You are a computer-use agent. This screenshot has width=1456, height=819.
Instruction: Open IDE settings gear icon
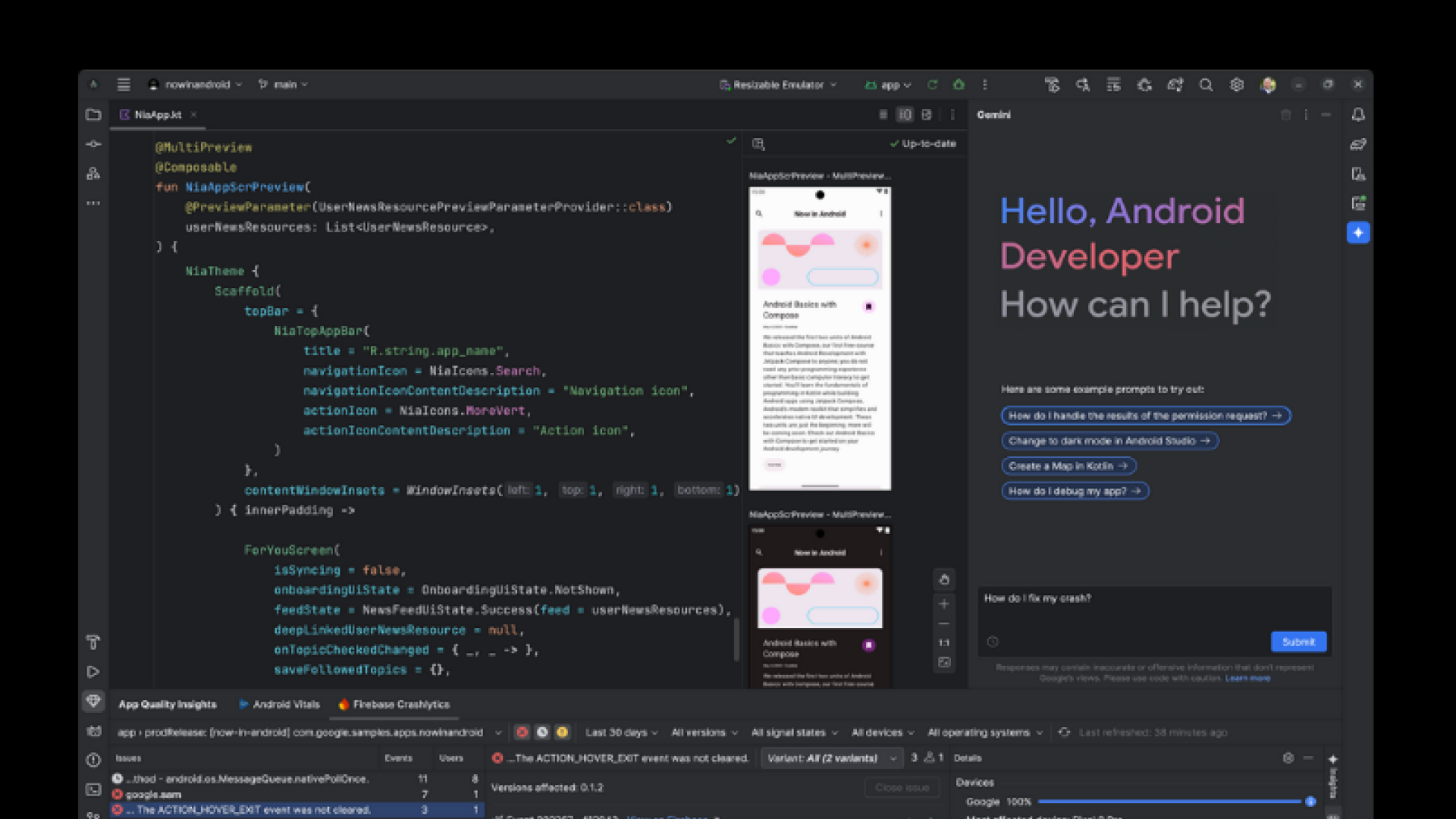pyautogui.click(x=1236, y=85)
